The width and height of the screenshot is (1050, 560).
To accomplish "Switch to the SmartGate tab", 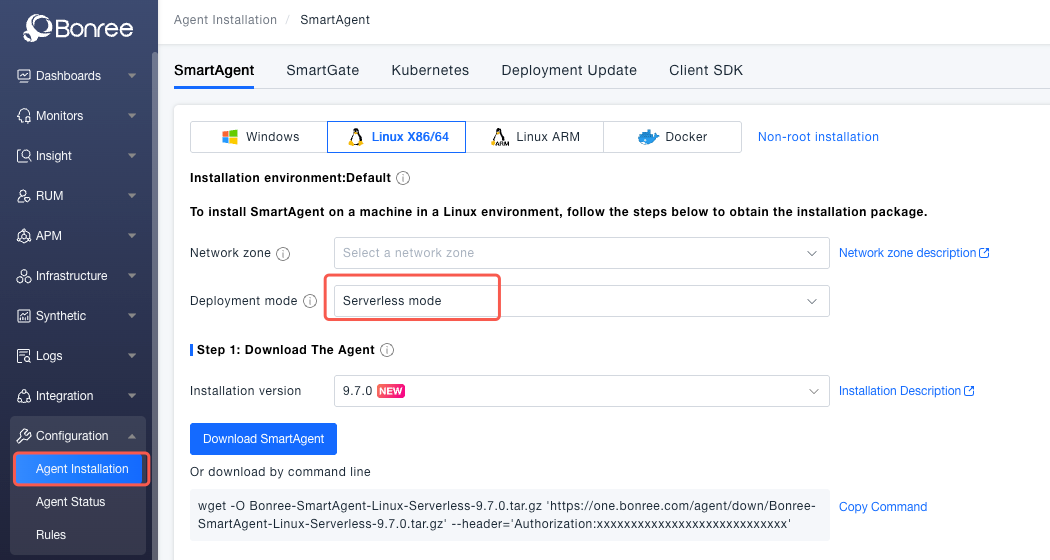I will pyautogui.click(x=322, y=70).
